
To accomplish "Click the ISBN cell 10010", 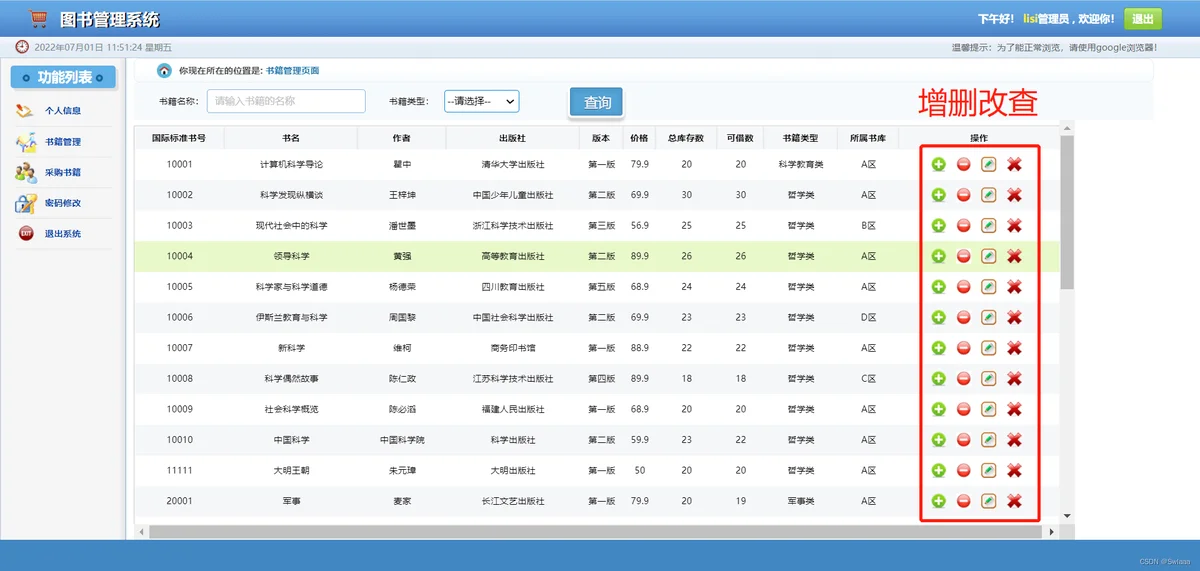I will [180, 440].
